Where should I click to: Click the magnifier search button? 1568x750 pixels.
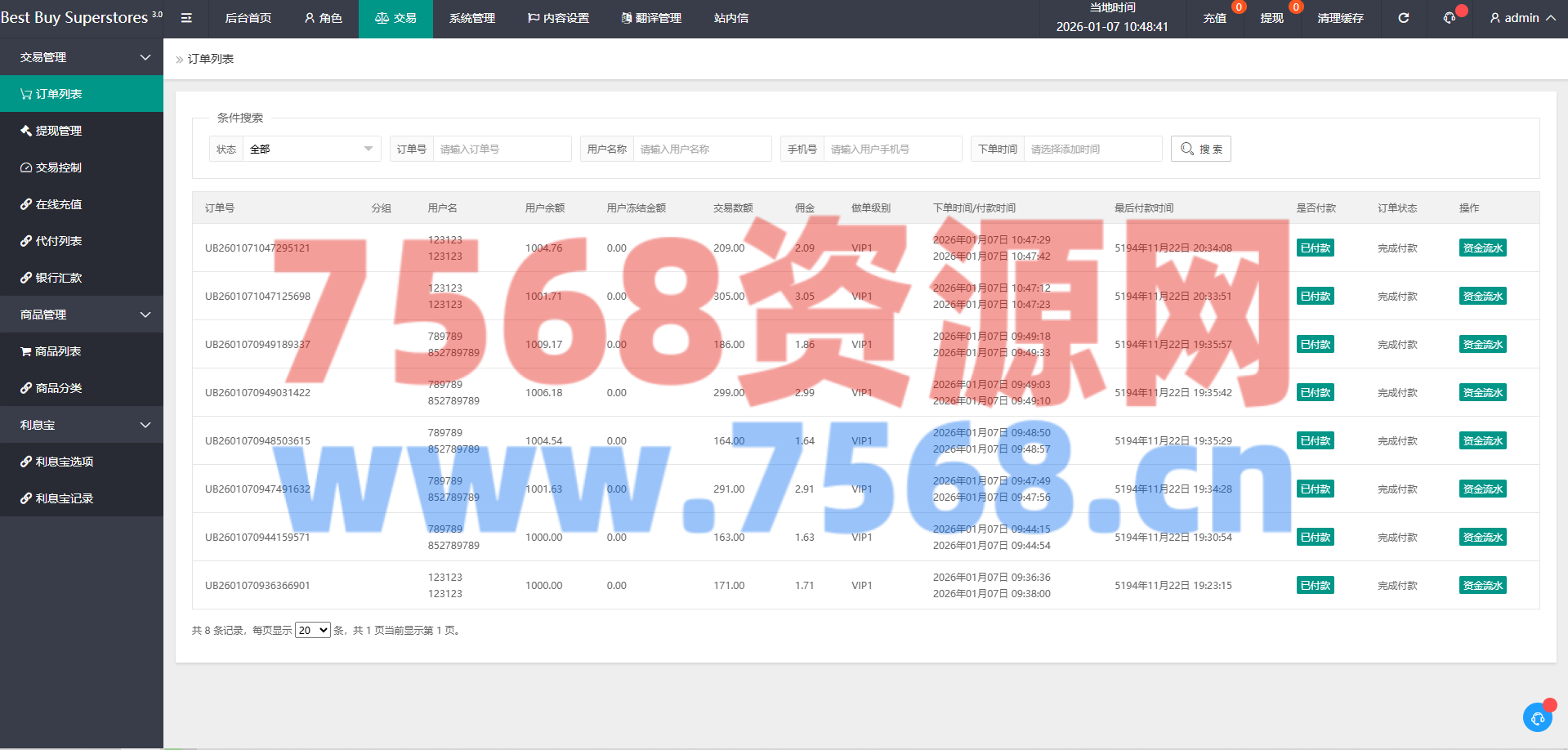[1200, 149]
